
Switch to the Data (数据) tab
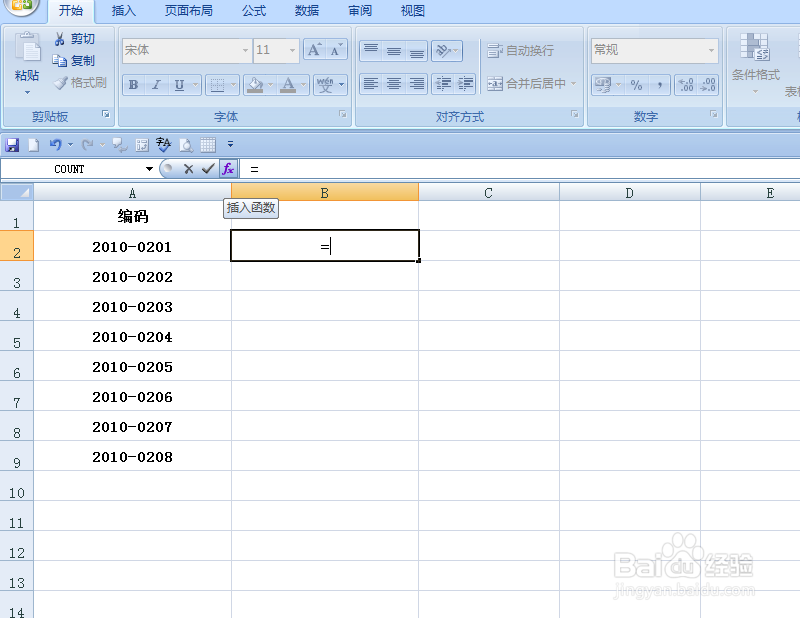tap(307, 11)
